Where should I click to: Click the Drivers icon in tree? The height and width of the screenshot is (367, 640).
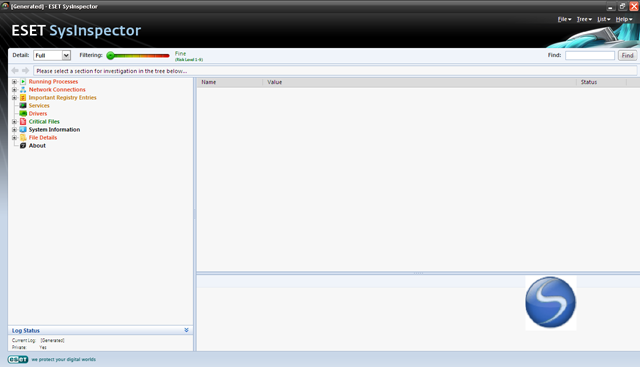point(23,113)
